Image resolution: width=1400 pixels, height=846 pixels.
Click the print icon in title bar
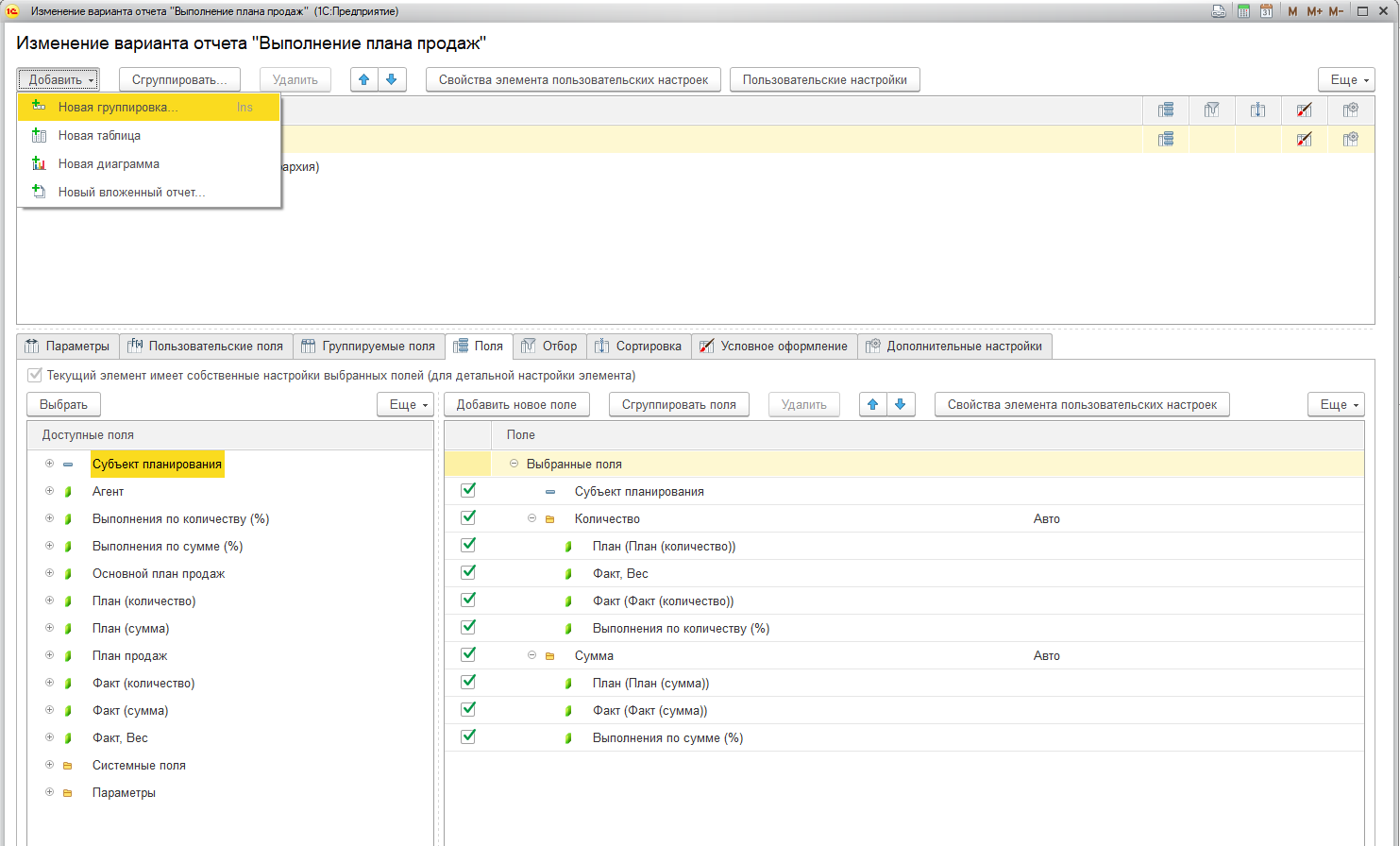coord(1219,11)
